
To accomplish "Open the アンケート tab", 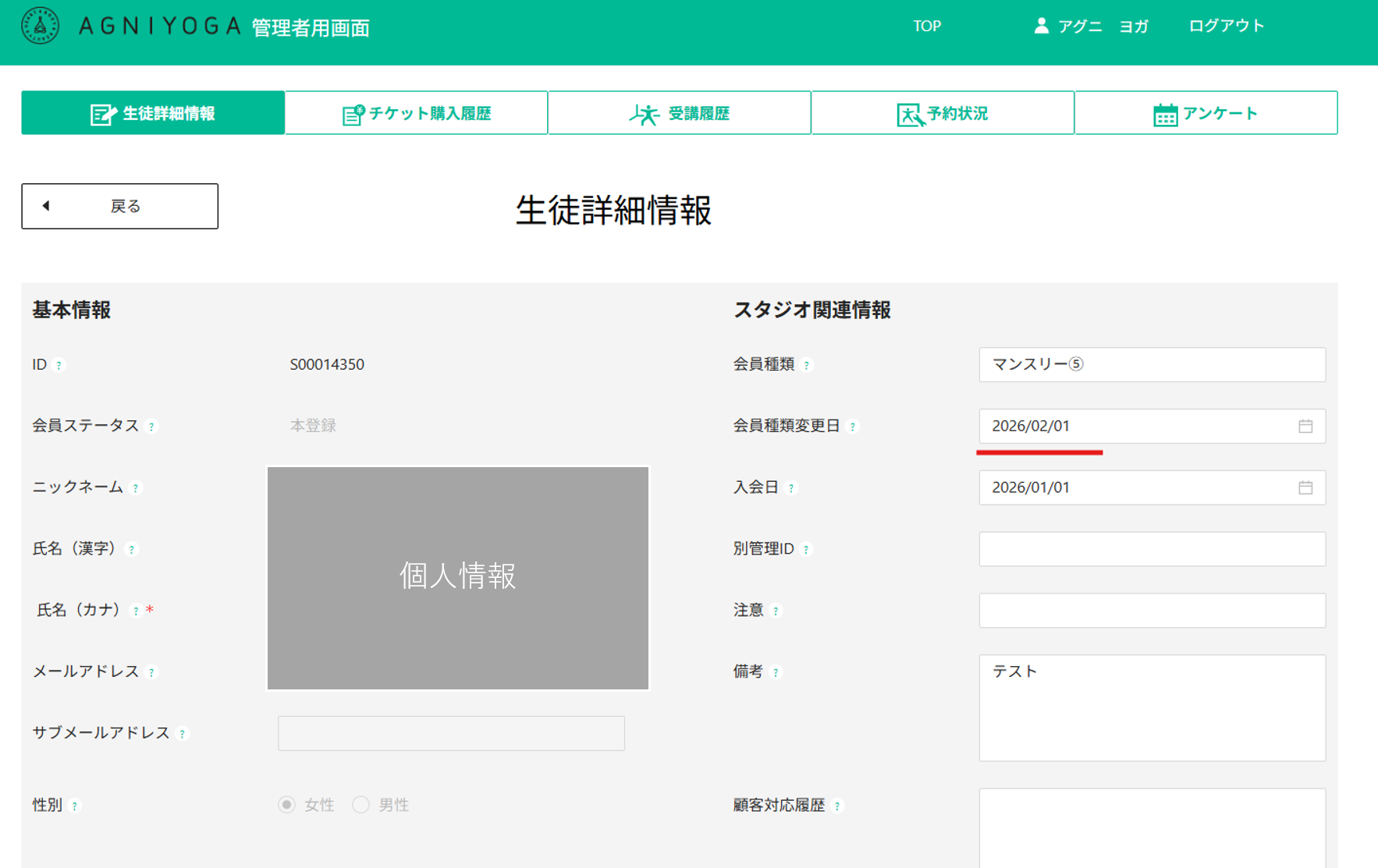I will click(1206, 113).
